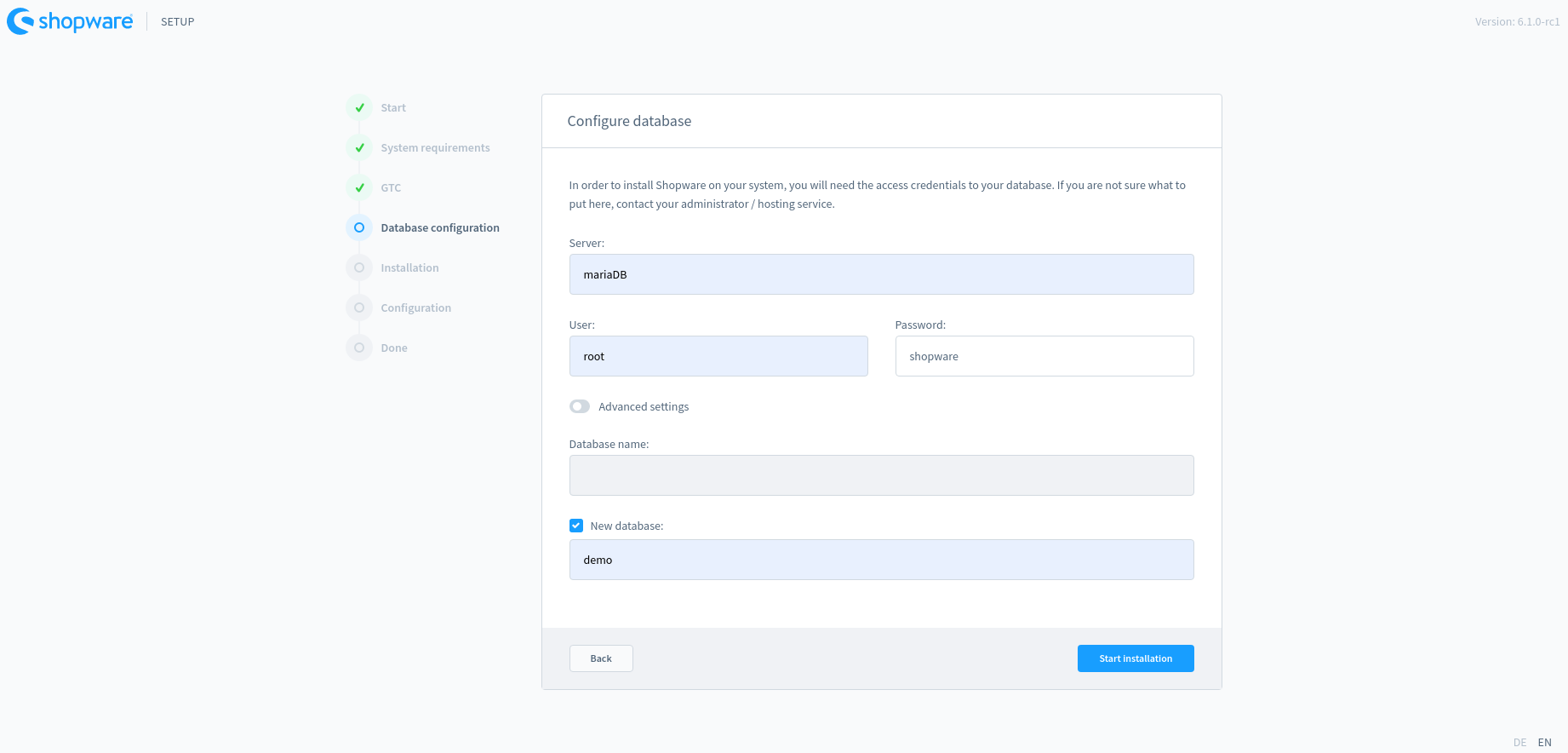1568x753 pixels.
Task: Focus the User input field
Action: tap(718, 356)
